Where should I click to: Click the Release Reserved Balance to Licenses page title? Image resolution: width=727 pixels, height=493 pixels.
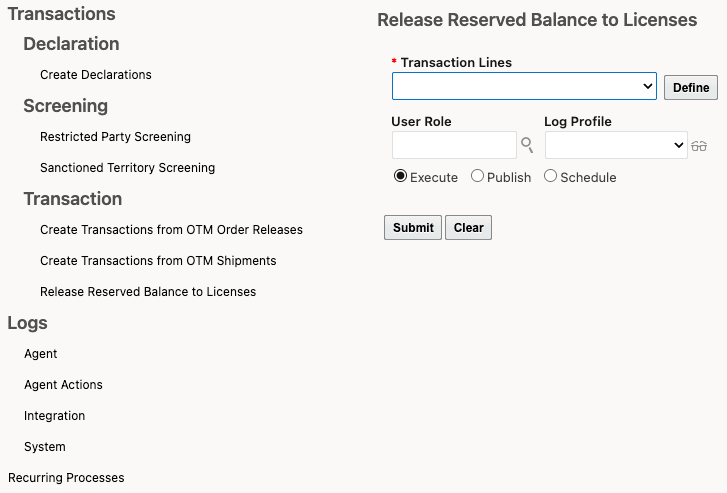pos(537,20)
